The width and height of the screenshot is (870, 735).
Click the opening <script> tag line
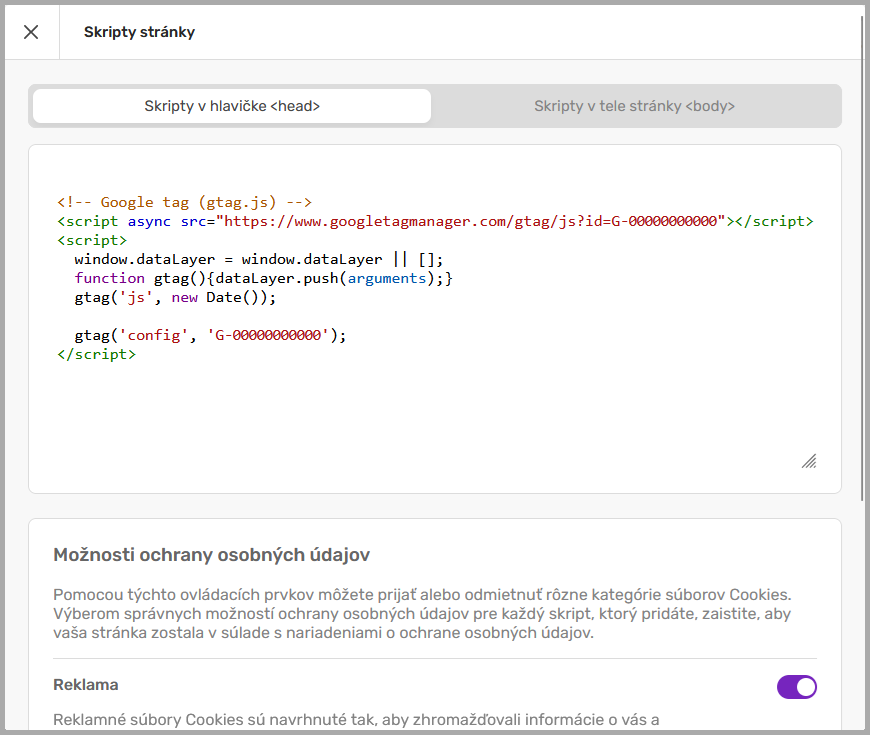click(92, 240)
